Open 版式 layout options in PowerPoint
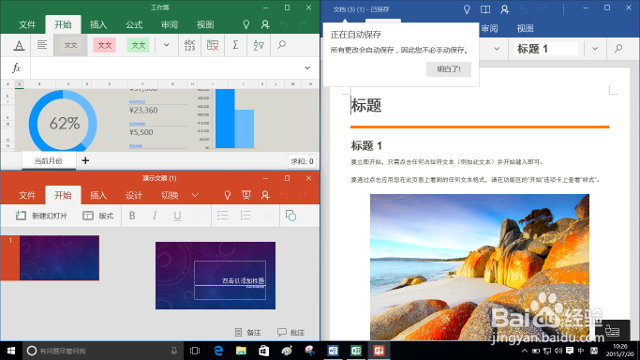The height and width of the screenshot is (360, 640). pos(98,216)
